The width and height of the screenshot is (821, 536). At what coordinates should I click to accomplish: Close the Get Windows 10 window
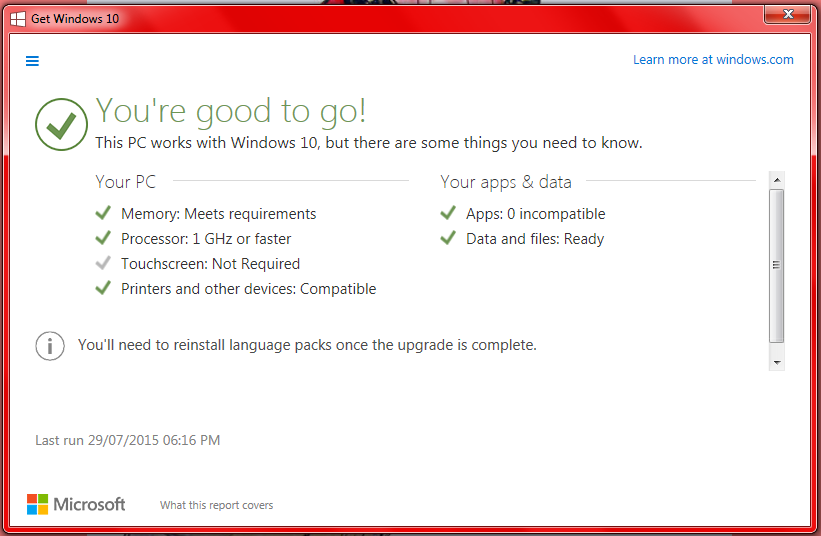787,14
